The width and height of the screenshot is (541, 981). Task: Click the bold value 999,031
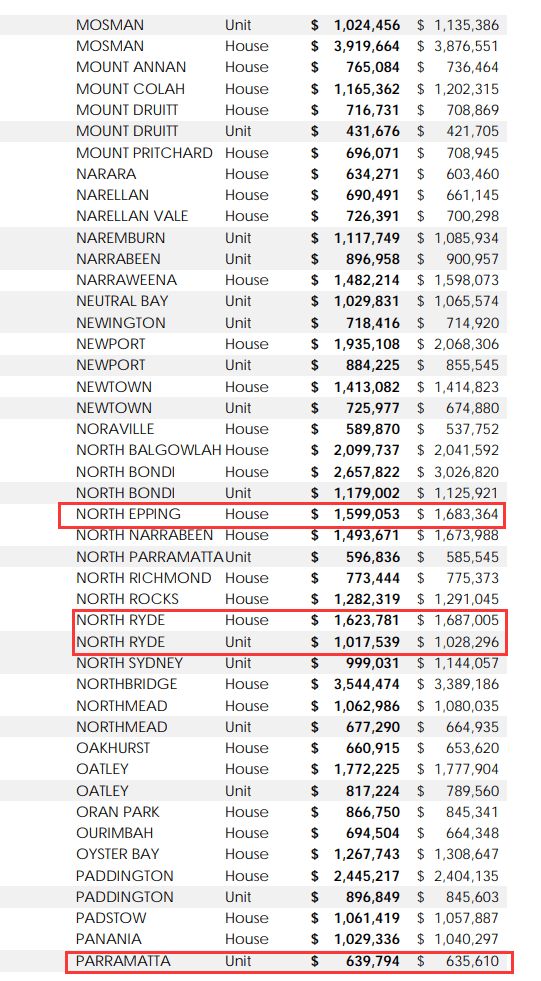(373, 664)
